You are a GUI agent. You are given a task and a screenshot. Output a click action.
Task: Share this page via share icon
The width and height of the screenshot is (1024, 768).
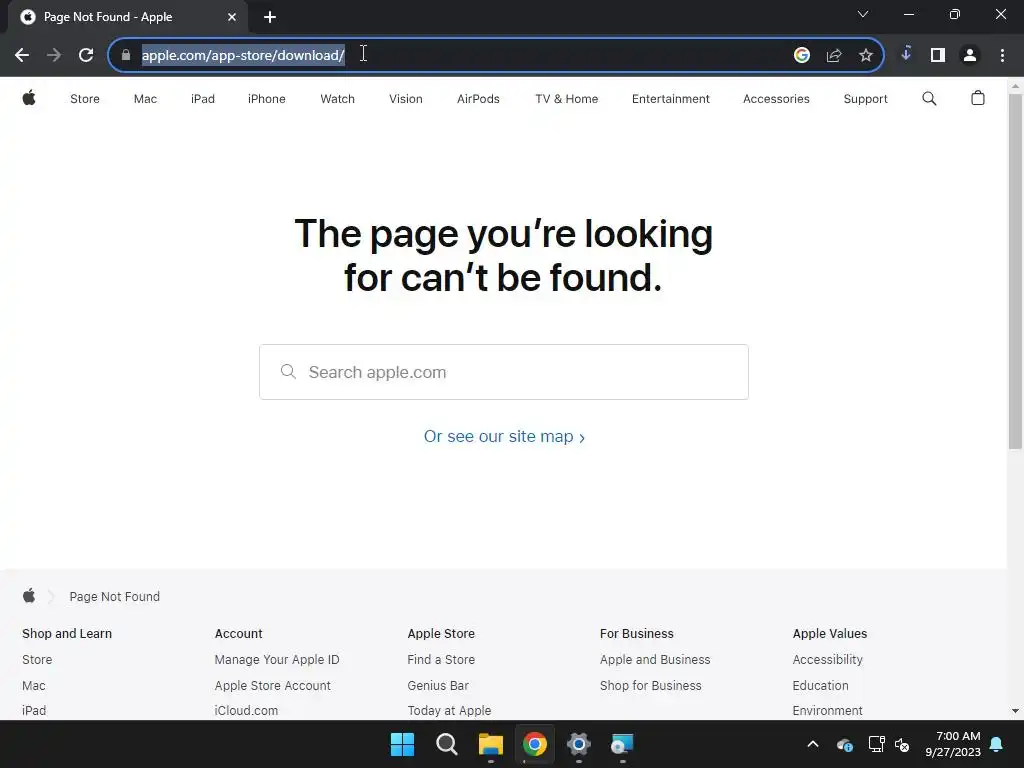(834, 55)
